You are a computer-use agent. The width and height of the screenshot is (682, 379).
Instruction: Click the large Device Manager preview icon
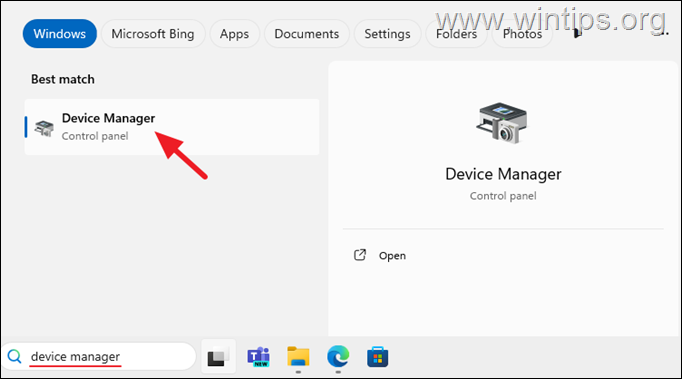click(501, 124)
